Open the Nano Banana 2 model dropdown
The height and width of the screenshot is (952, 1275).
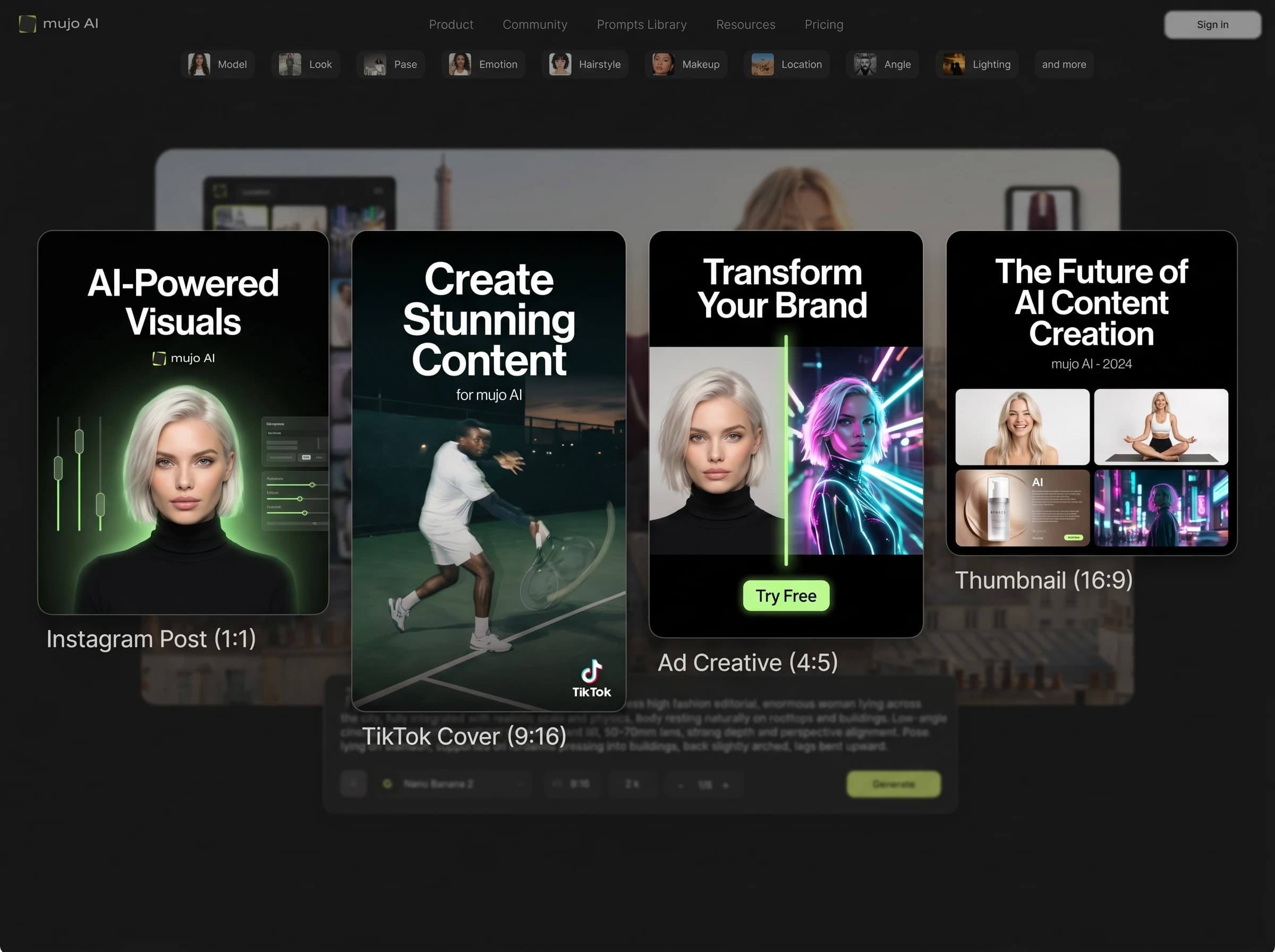[x=454, y=784]
